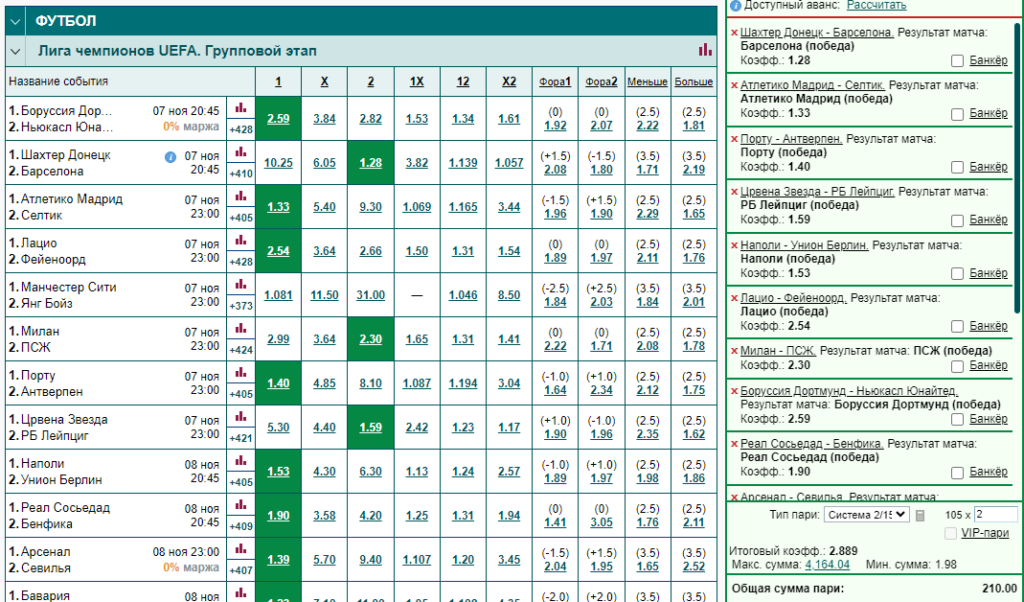This screenshot has width=1024, height=602.
Task: Open statistics icon for Наполи – Унион Берлин
Action: [x=241, y=461]
